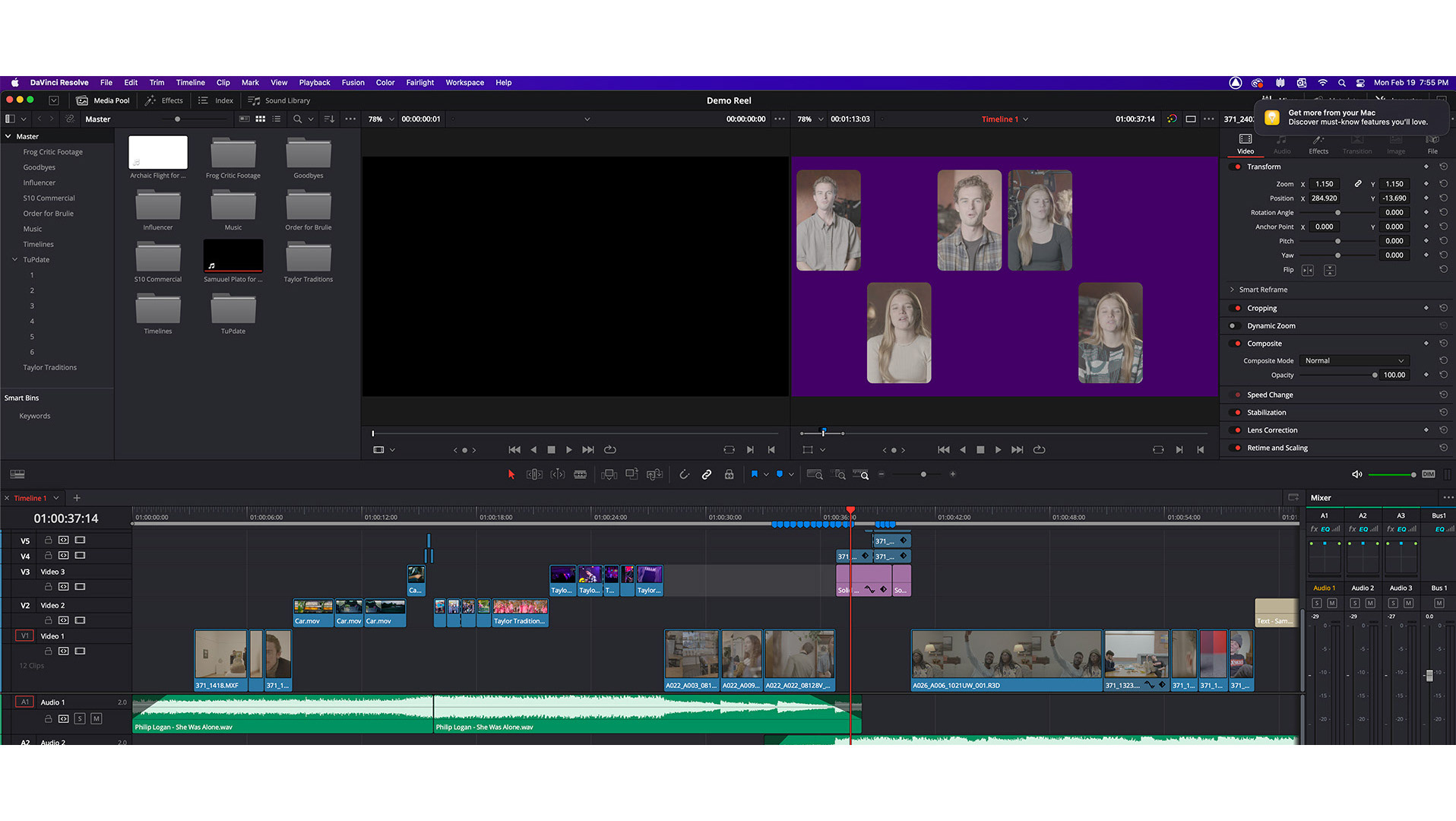This screenshot has height=821, width=1456.
Task: Adjust the Rotation Angle slider handle
Action: tap(1338, 213)
